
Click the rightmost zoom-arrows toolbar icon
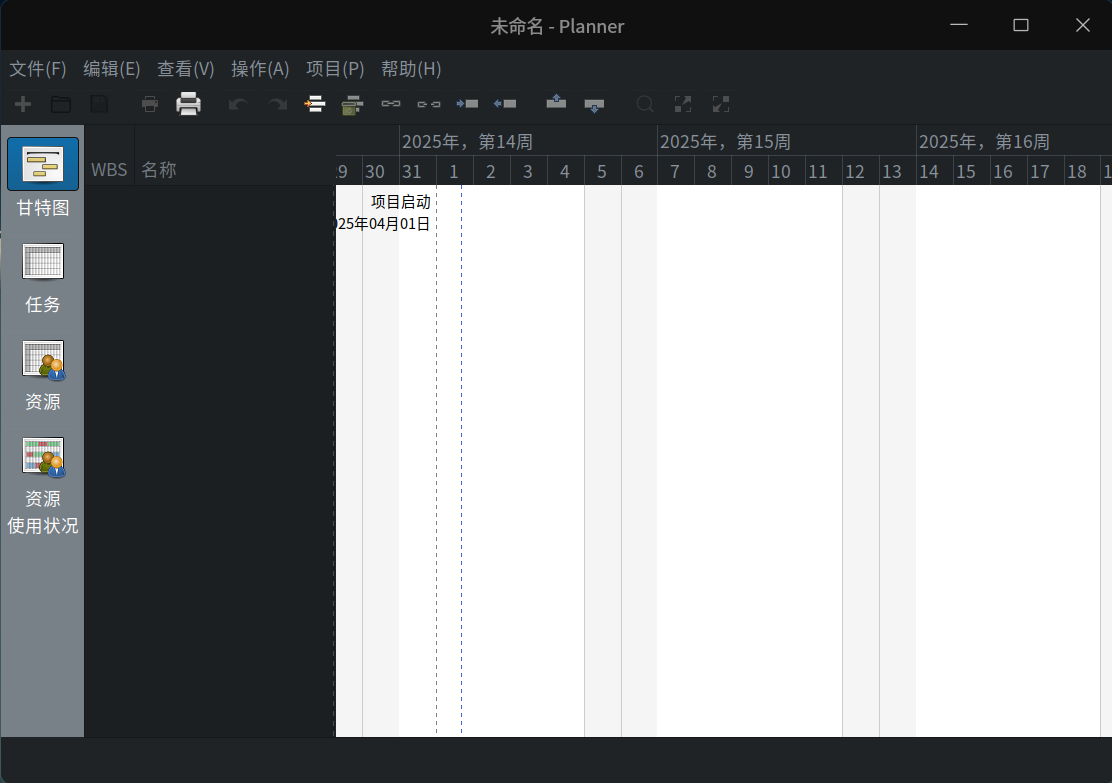click(721, 104)
